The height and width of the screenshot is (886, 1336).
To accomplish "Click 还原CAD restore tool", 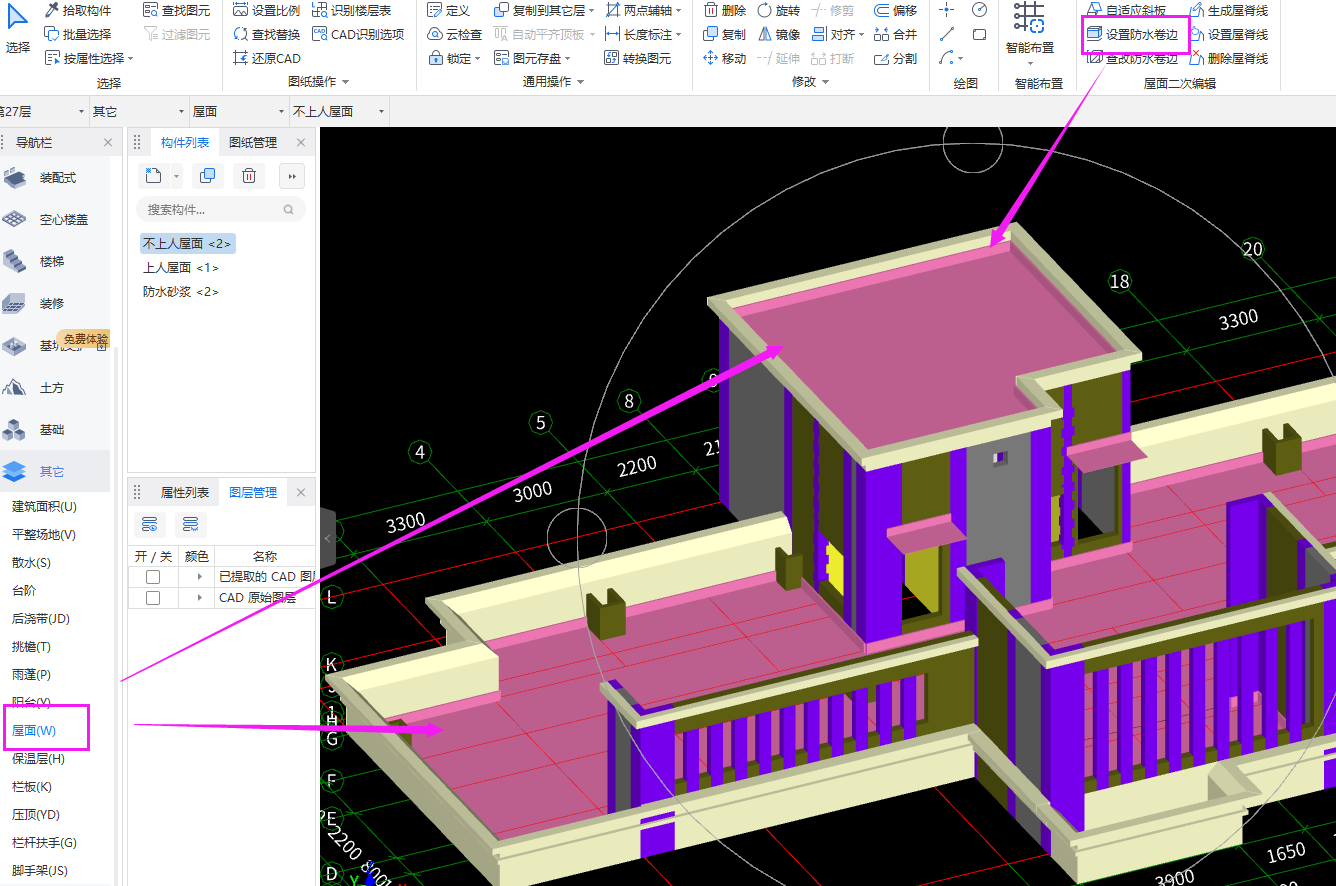I will point(266,58).
